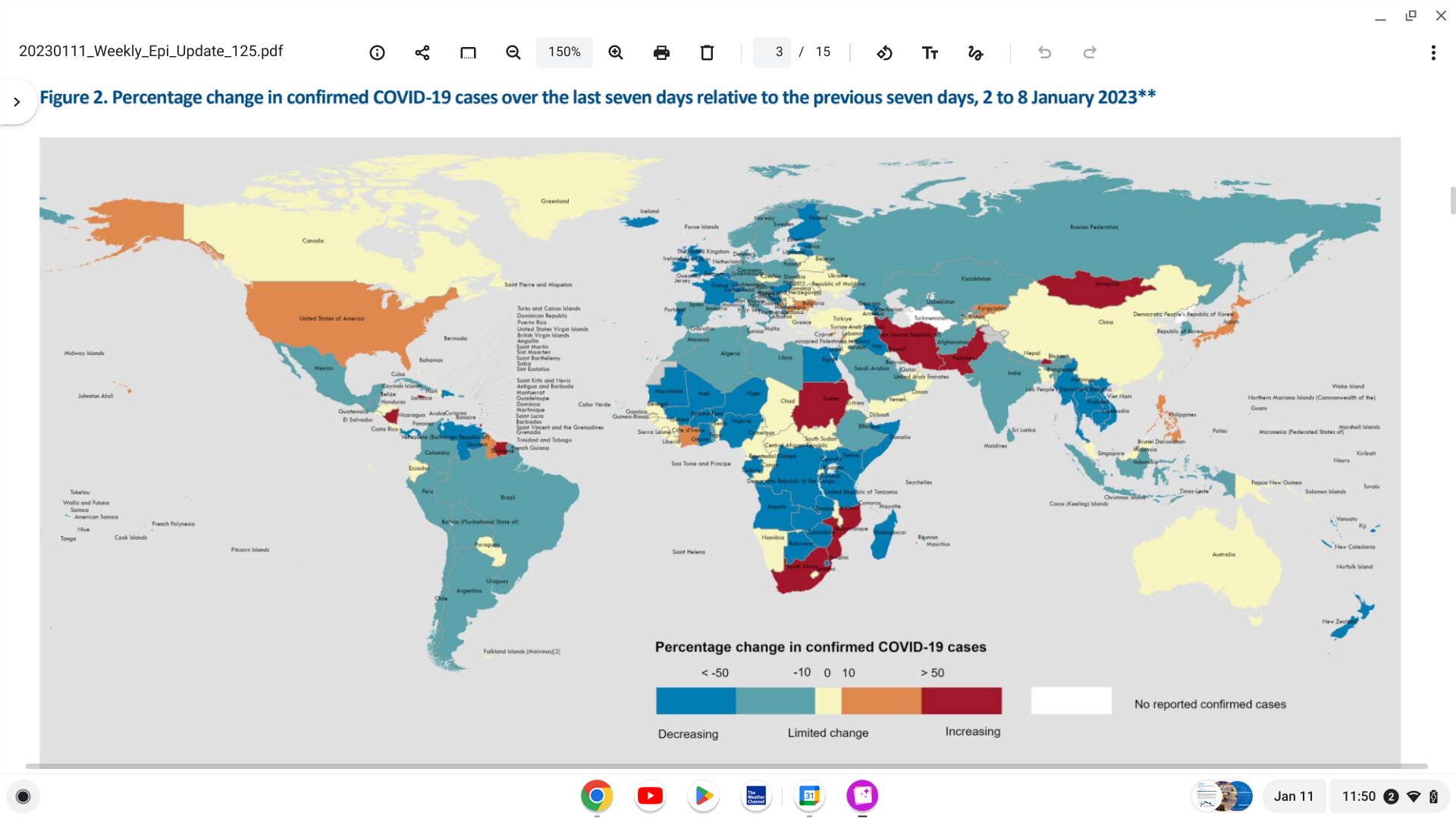Print the PDF document

(x=661, y=52)
